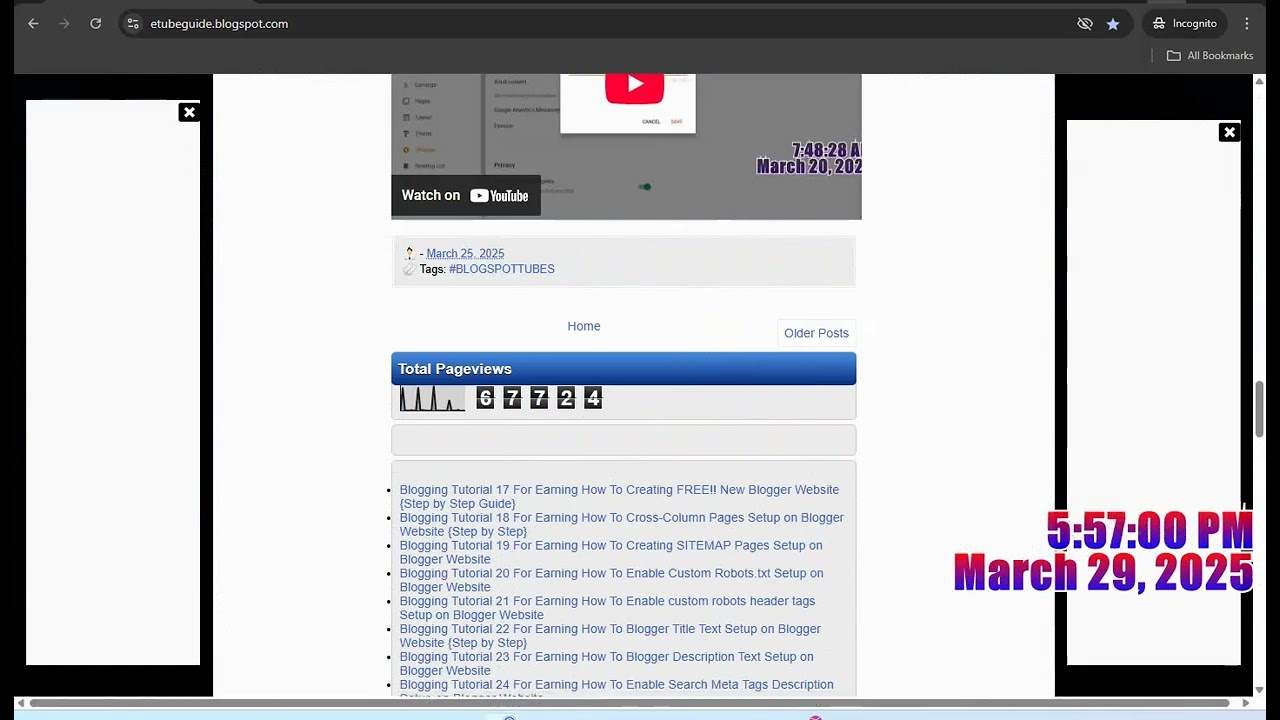Screen dimensions: 1280x720
Task: Open Chrome three-dot menu
Action: (1247, 24)
